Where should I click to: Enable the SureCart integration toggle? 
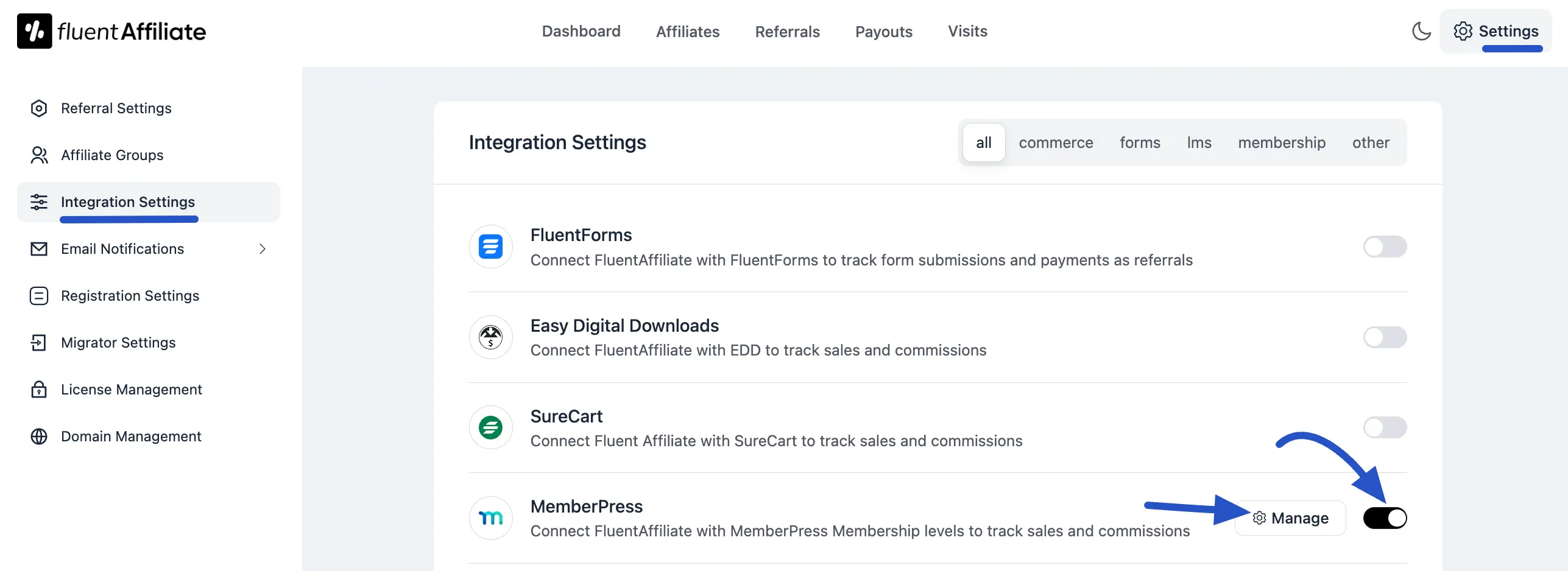point(1385,427)
